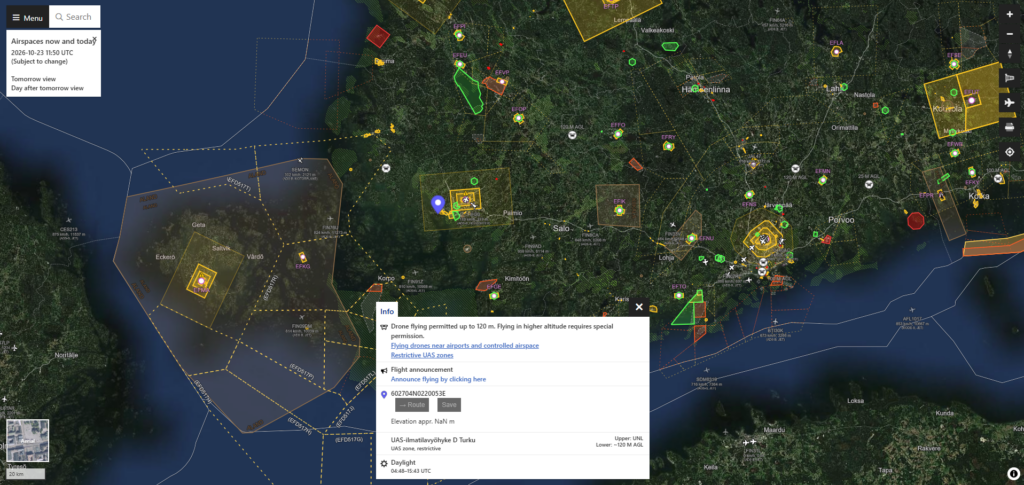This screenshot has height=485, width=1024.
Task: Click the Porvoo town label on the map
Action: [x=840, y=220]
